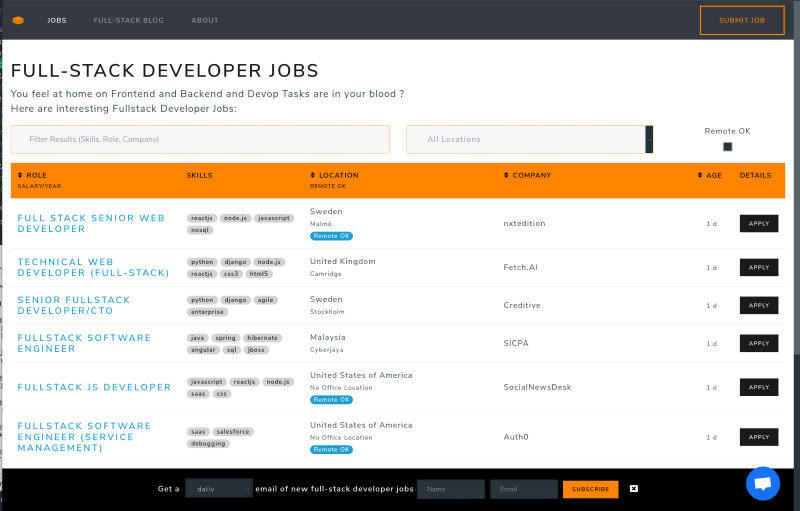Click the debugging skill tag
The image size is (800, 511).
tap(208, 444)
